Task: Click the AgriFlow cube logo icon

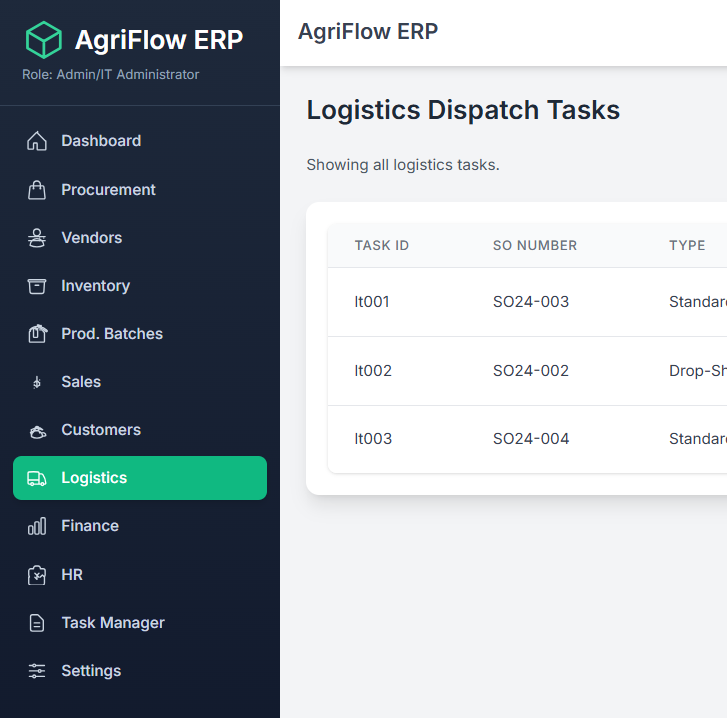Action: click(44, 40)
